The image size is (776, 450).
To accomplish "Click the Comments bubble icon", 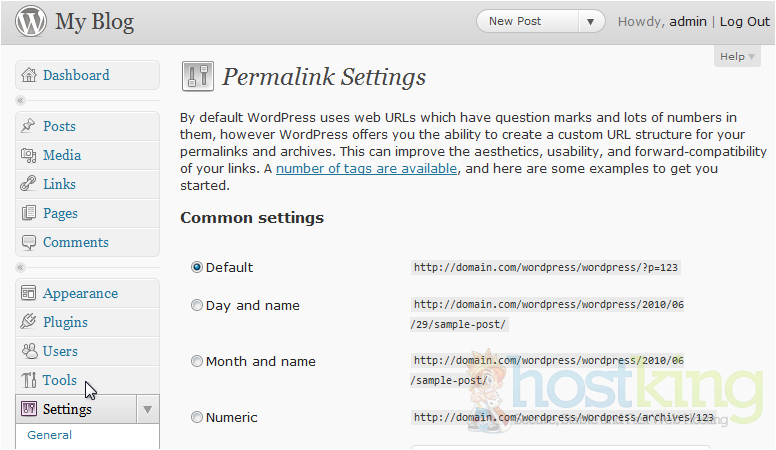I will click(x=28, y=242).
